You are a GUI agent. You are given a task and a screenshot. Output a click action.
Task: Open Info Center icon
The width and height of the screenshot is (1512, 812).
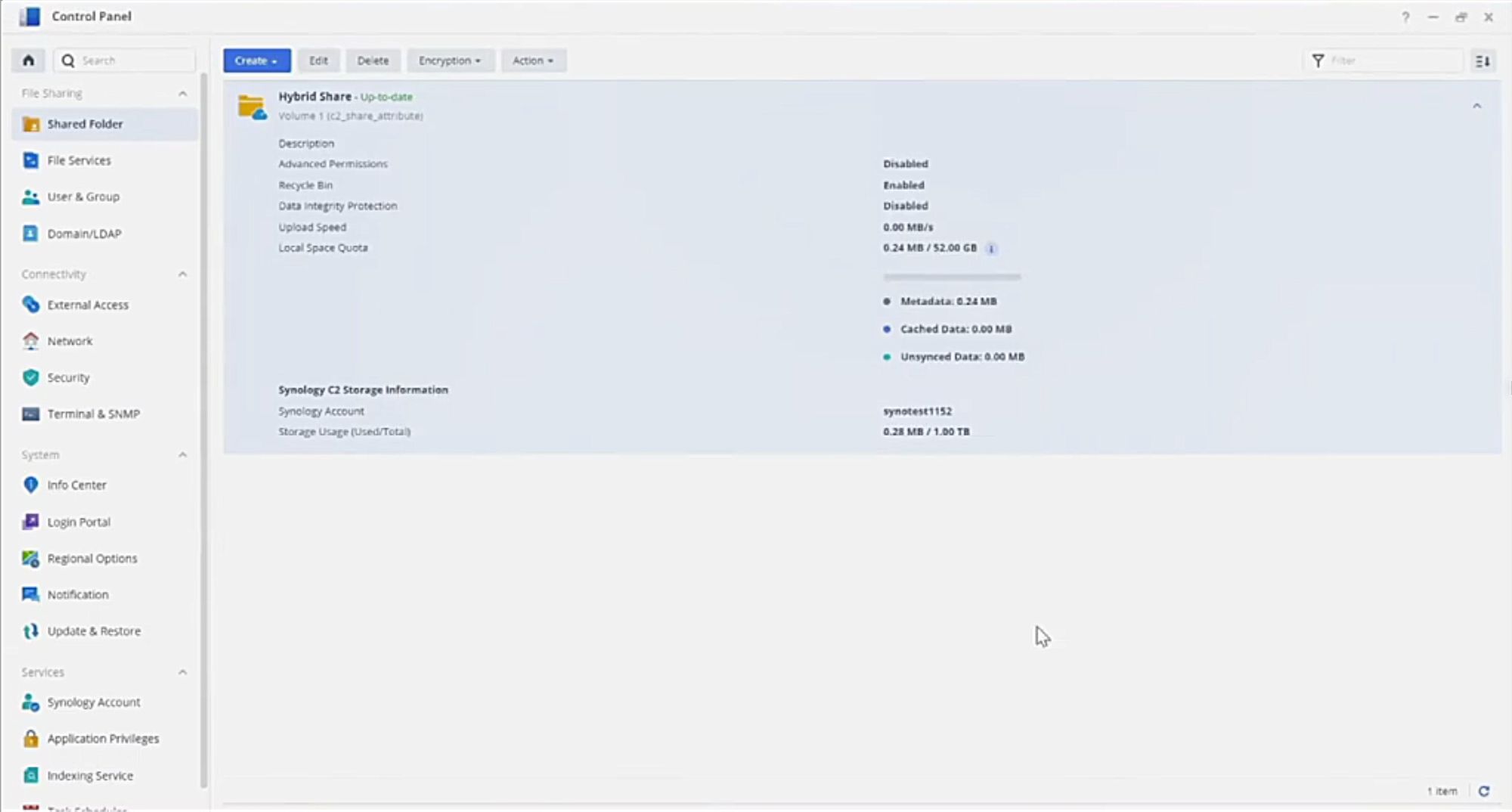[x=31, y=485]
